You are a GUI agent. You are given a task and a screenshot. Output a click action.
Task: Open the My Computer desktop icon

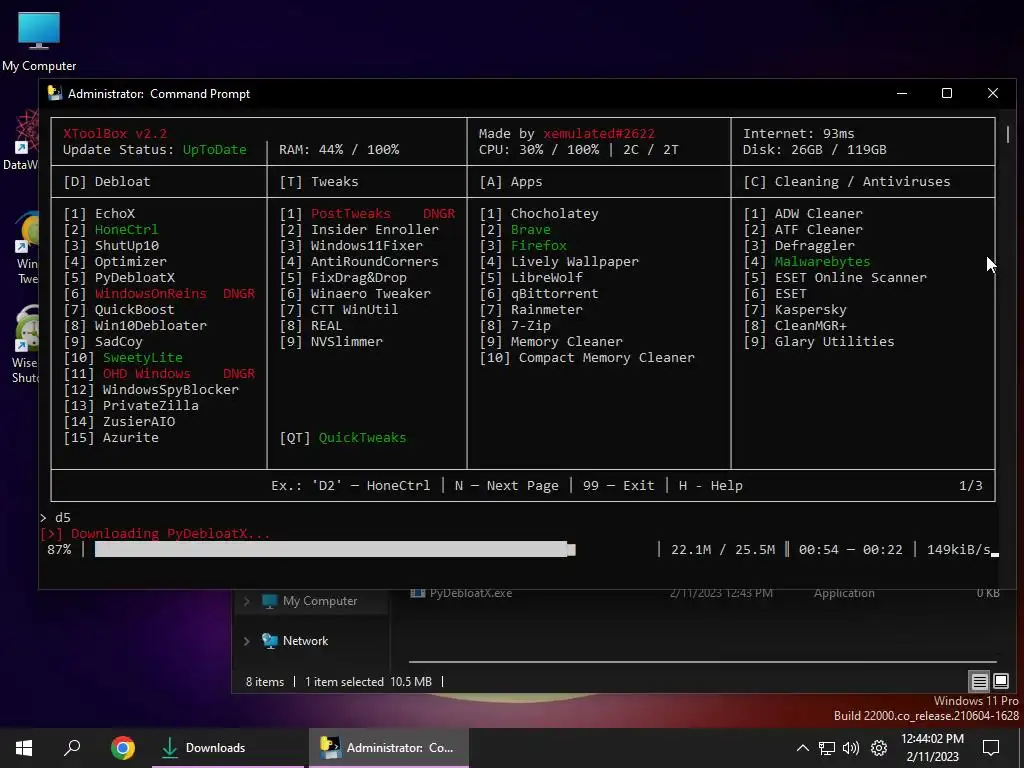(x=39, y=41)
